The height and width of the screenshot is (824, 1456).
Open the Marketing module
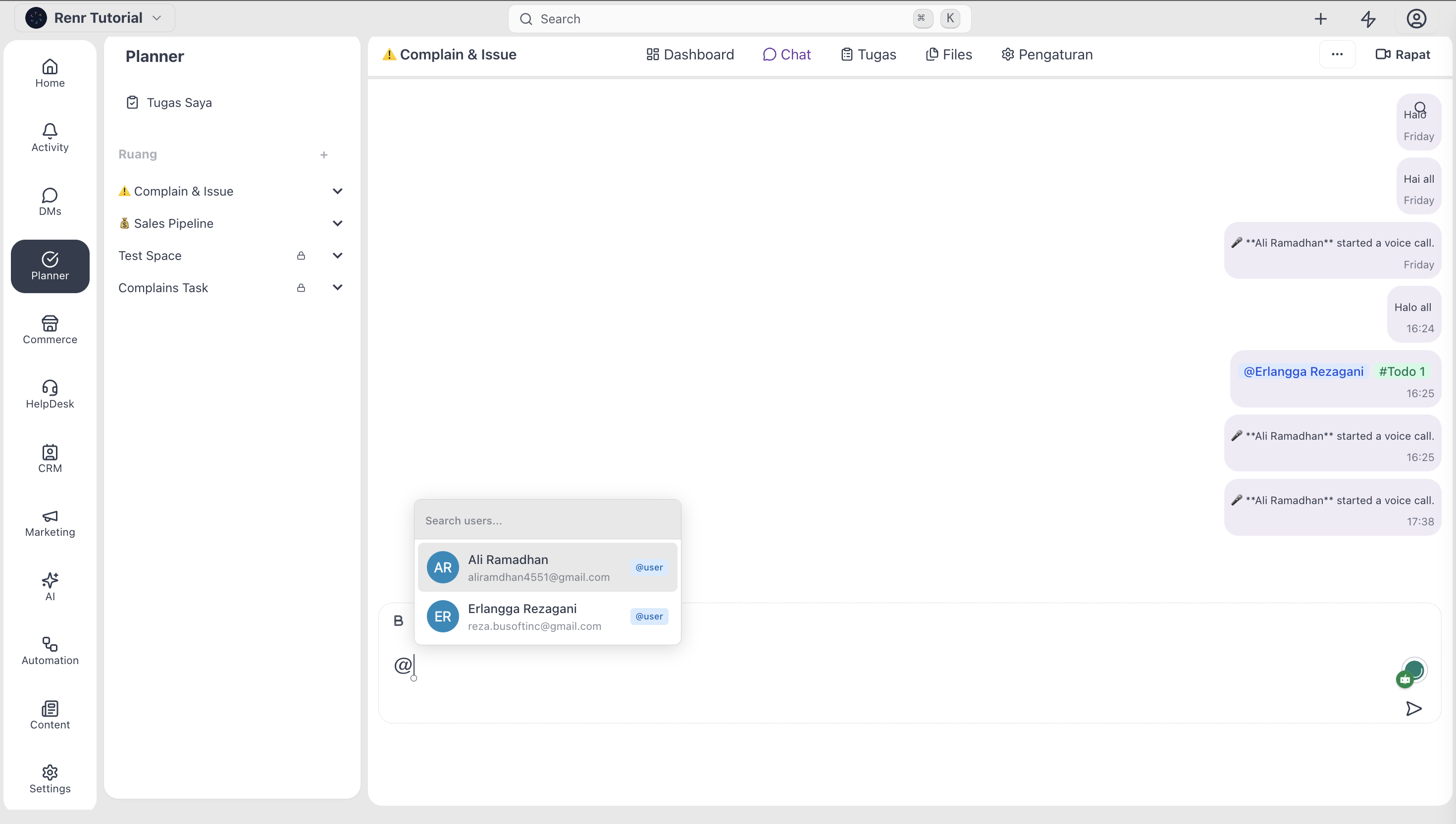50,523
